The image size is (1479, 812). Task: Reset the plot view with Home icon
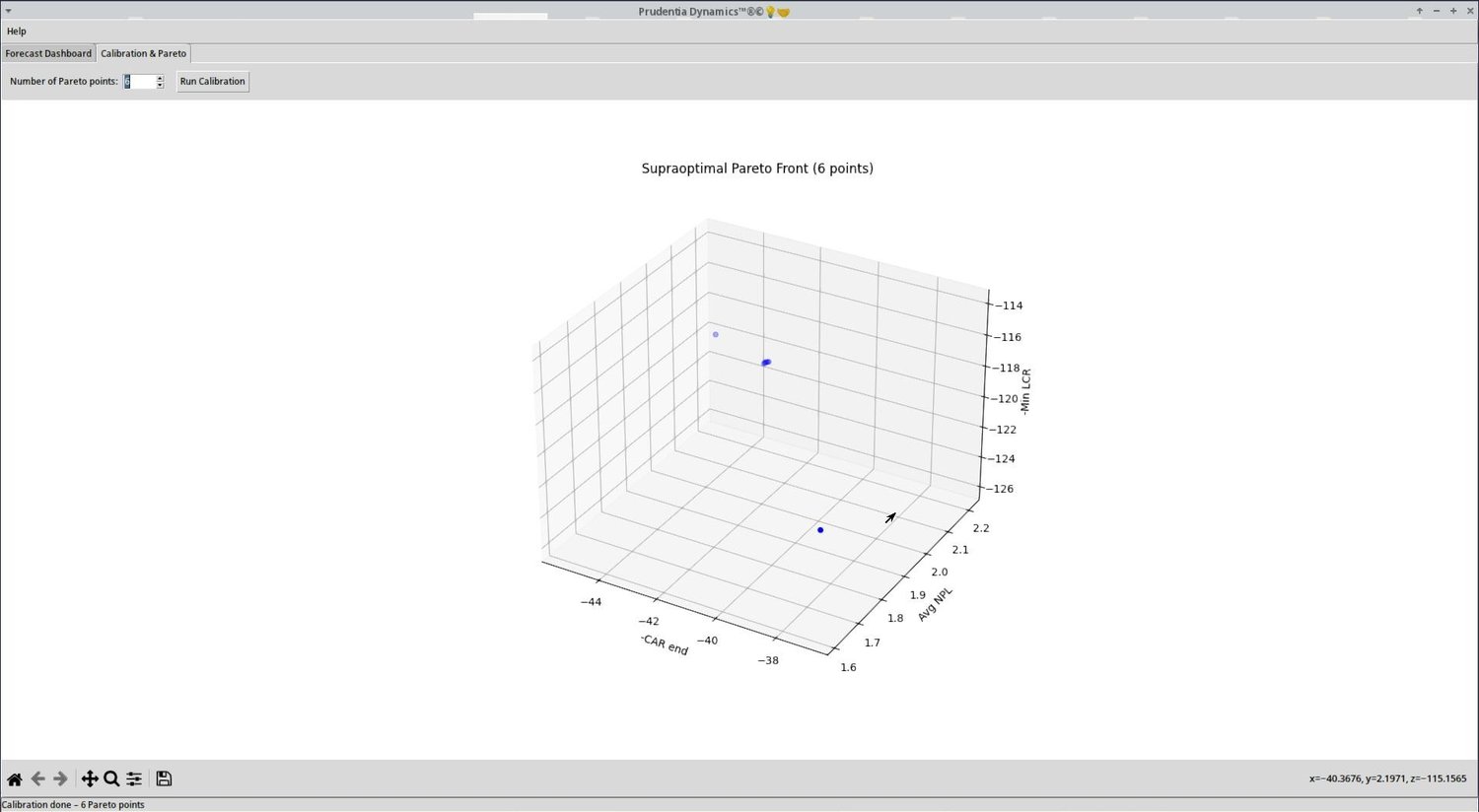(15, 778)
